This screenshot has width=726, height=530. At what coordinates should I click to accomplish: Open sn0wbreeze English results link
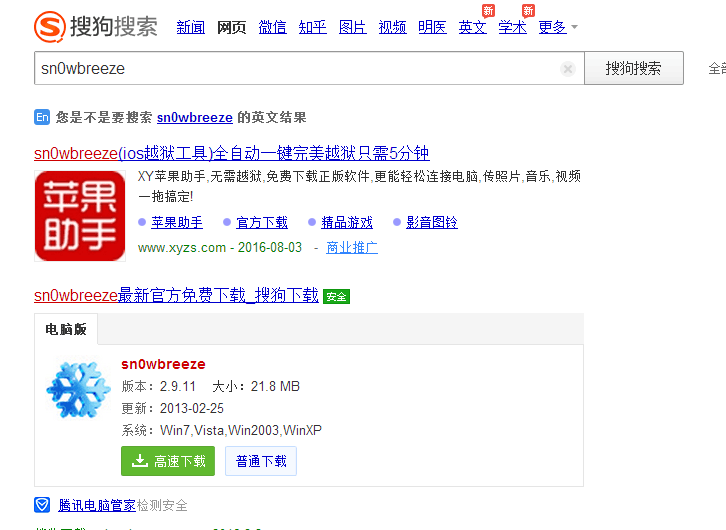tap(194, 118)
